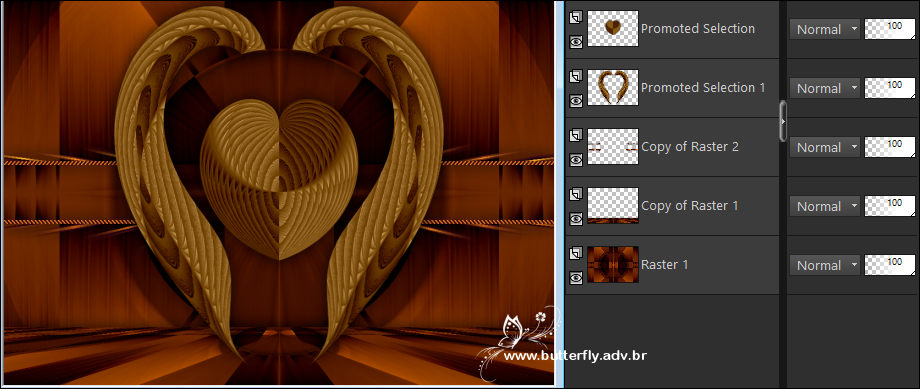Select the Copy of Raster 1 thumbnail

point(613,205)
